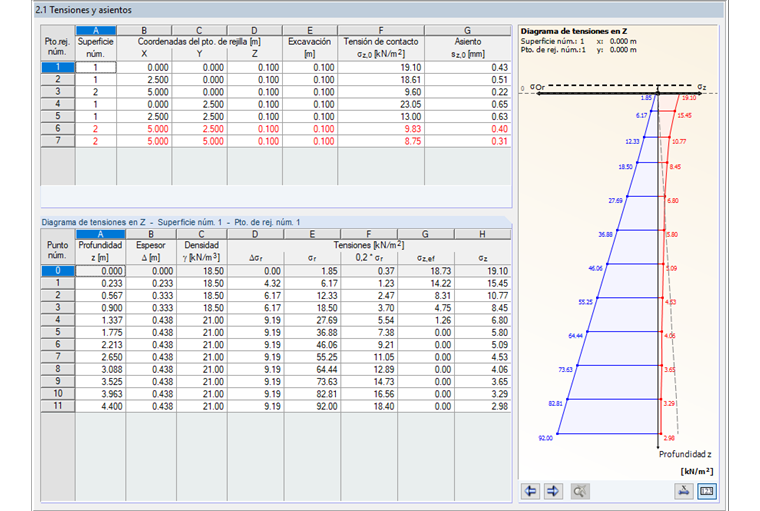Click the Diagrama de tensiones en Z heading
The image size is (760, 511).
574,31
